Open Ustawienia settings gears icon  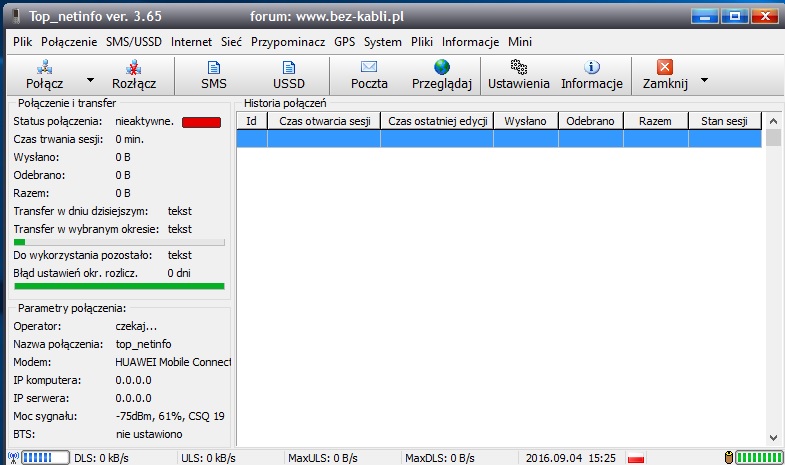517,67
